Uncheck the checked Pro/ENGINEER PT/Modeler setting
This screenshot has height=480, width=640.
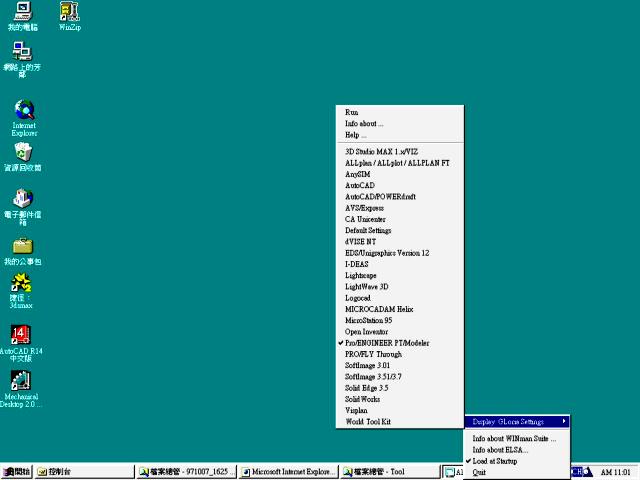point(400,343)
